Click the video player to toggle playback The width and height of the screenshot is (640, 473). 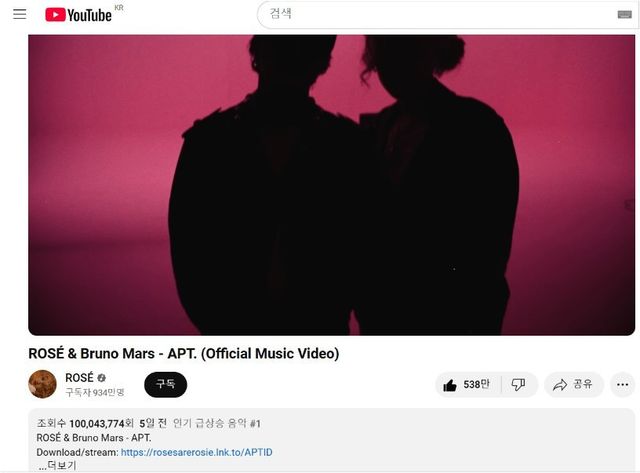[331, 185]
